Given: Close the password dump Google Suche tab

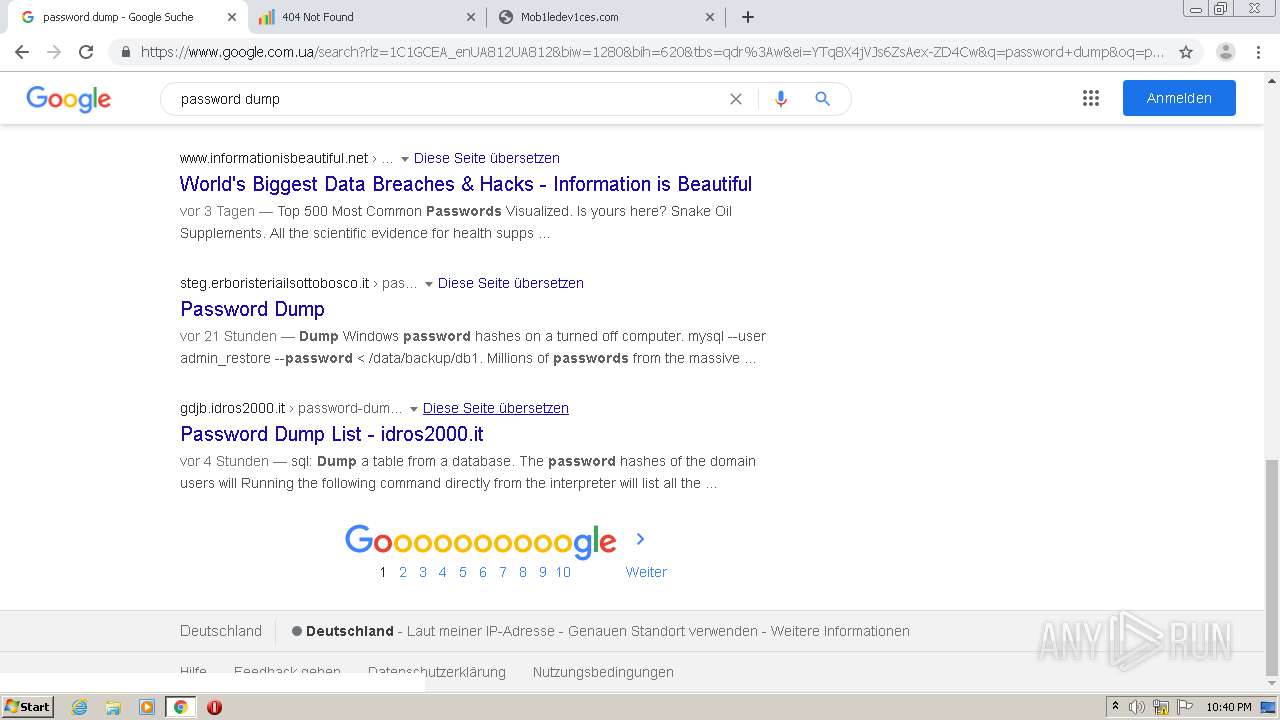Looking at the screenshot, I should click(x=232, y=17).
